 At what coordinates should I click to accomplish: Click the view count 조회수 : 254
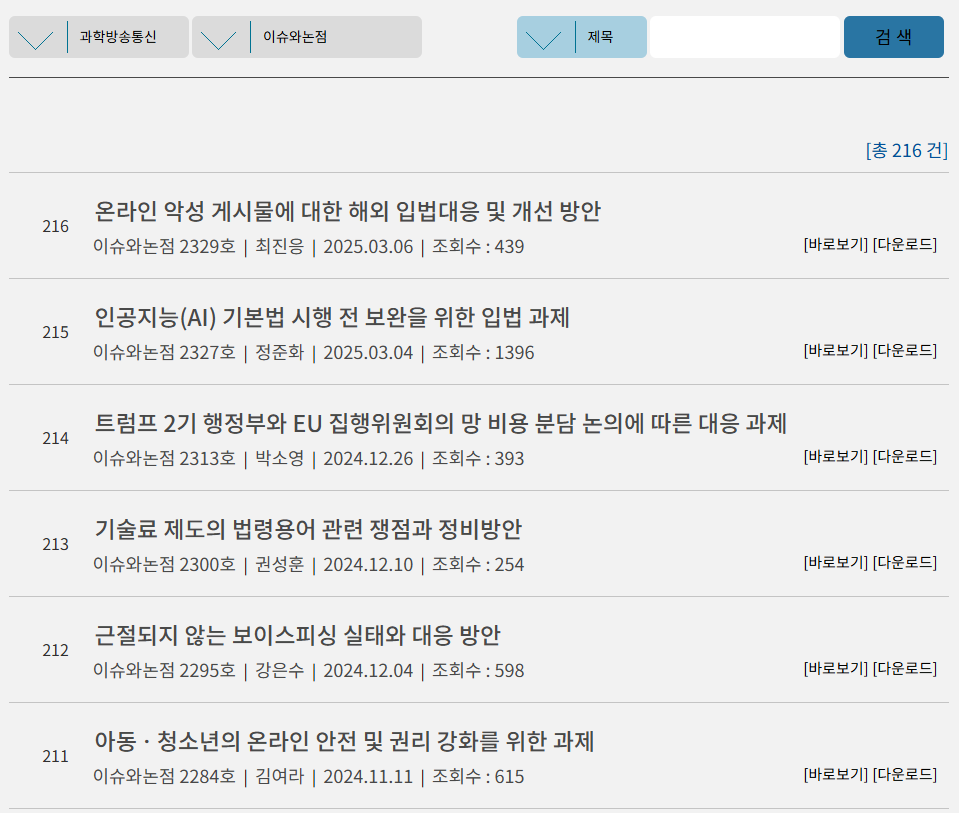coord(478,564)
